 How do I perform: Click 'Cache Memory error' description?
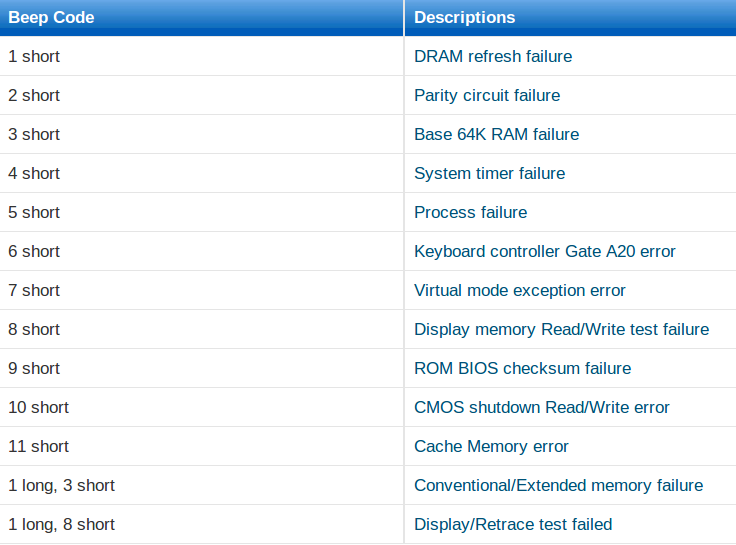point(491,446)
